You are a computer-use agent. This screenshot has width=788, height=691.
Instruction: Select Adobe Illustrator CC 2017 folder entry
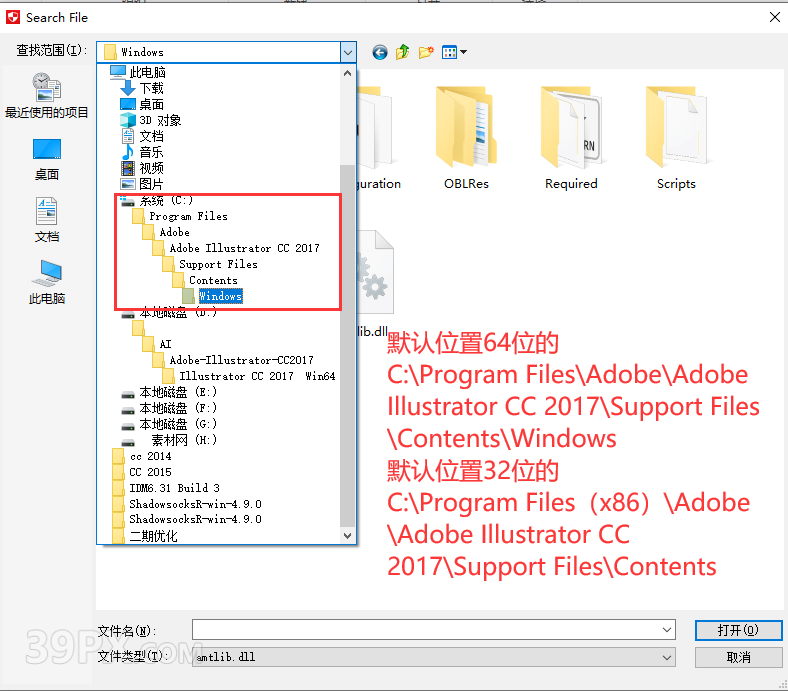point(236,248)
